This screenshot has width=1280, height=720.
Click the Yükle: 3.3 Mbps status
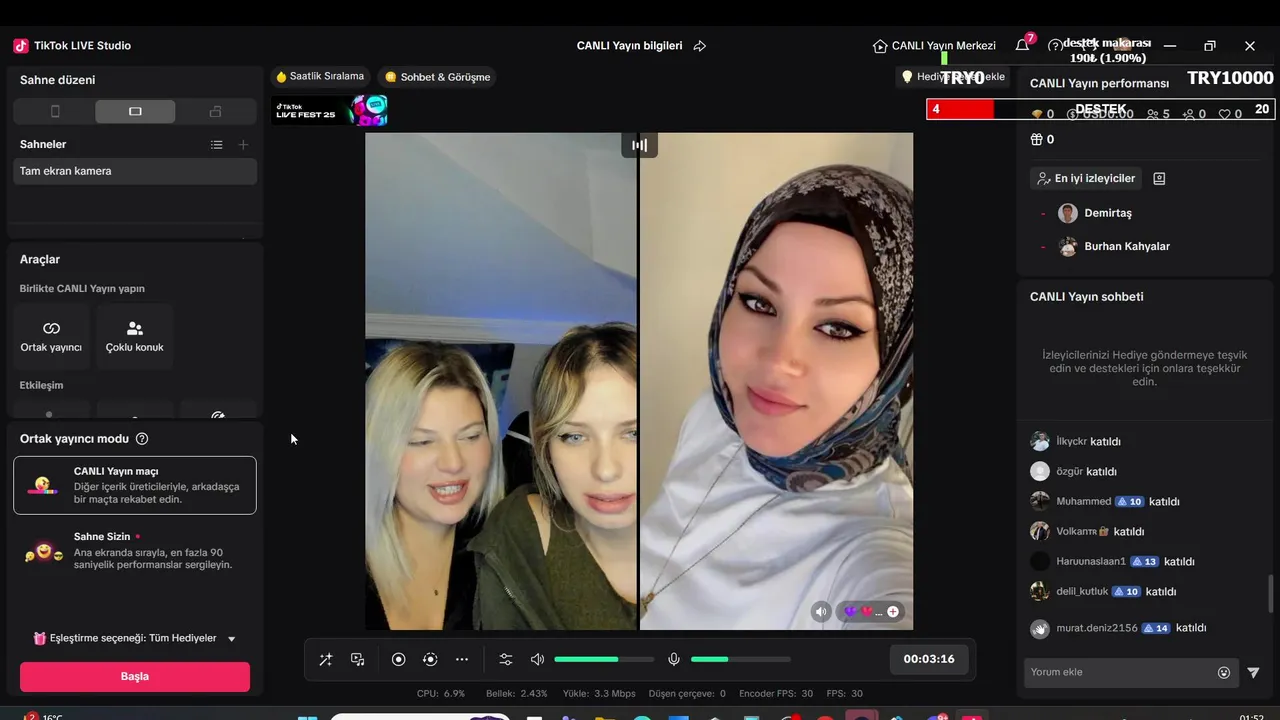pos(599,693)
